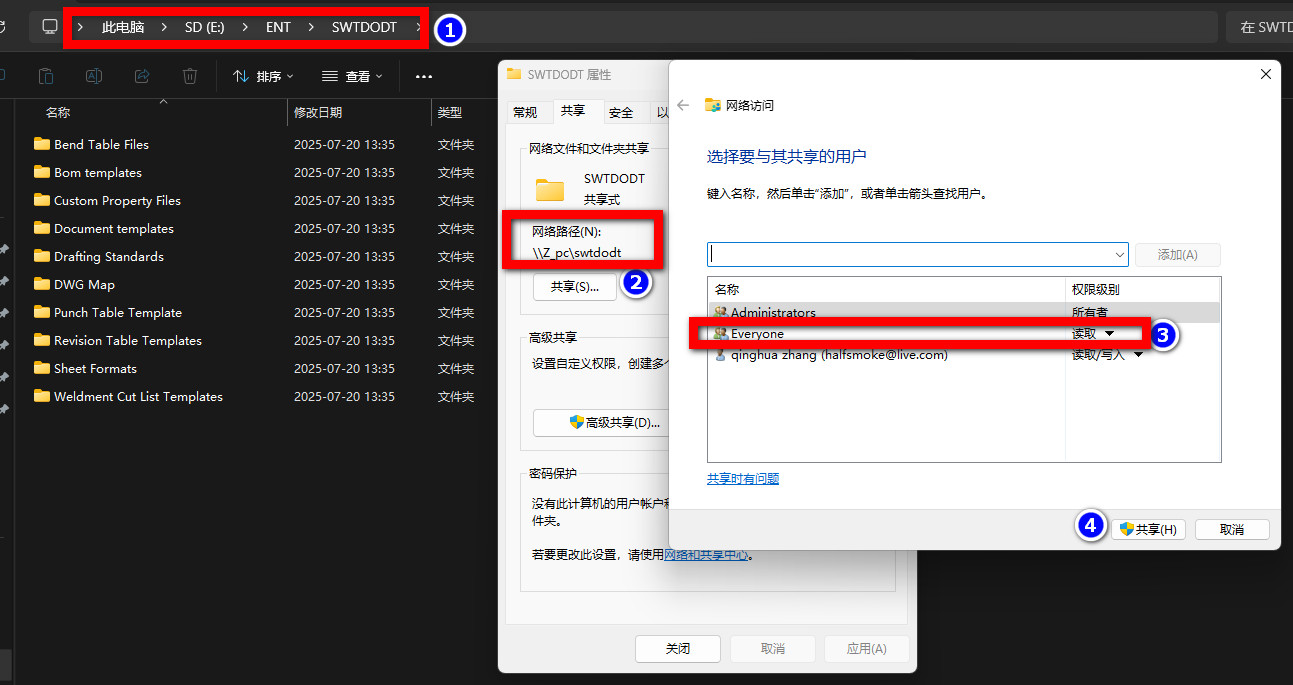The height and width of the screenshot is (685, 1293).
Task: Click the share arrow icon in toolbar
Action: click(142, 76)
